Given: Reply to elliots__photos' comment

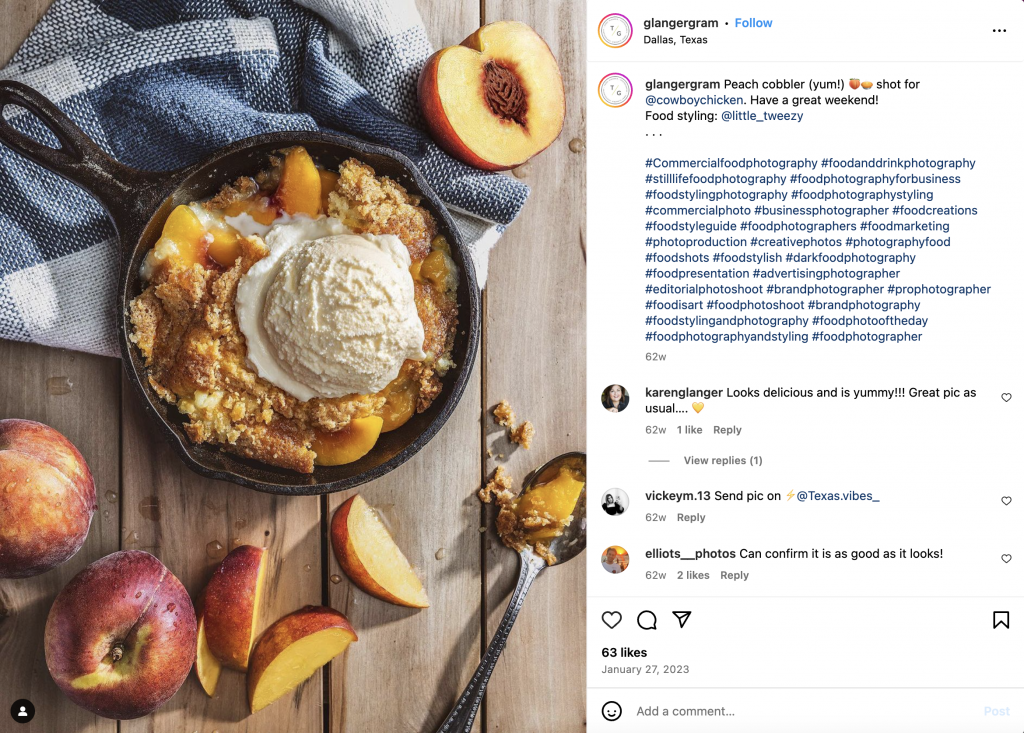Looking at the screenshot, I should pyautogui.click(x=734, y=575).
